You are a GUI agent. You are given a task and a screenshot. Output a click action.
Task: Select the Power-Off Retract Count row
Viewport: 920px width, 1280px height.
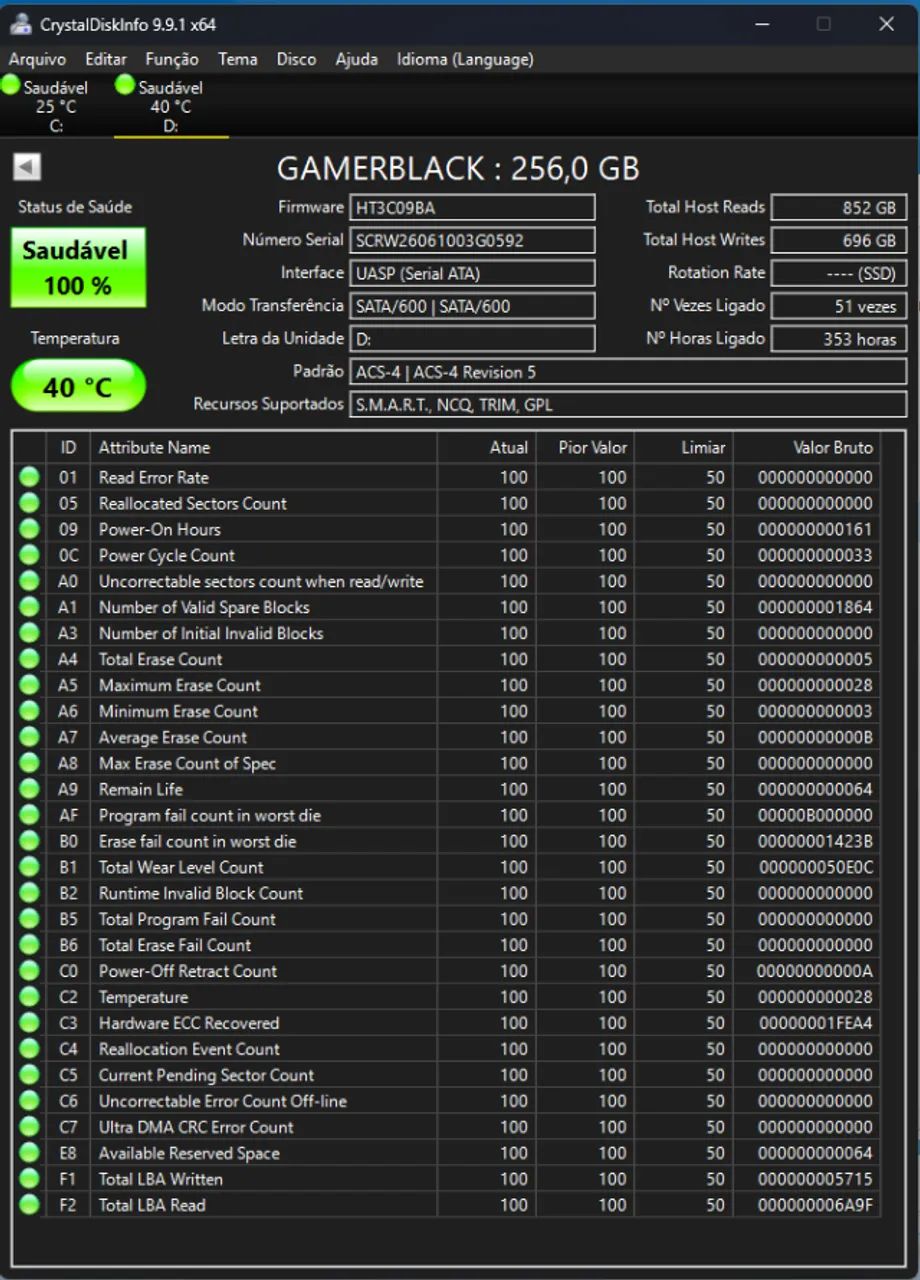pyautogui.click(x=448, y=971)
